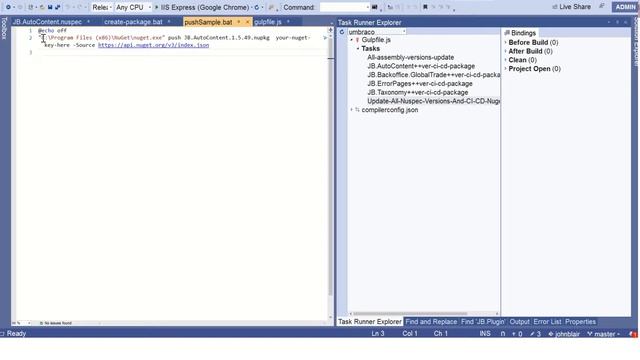Image resolution: width=640 pixels, height=360 pixels.
Task: Click the Bindings tab header
Action: [x=520, y=33]
